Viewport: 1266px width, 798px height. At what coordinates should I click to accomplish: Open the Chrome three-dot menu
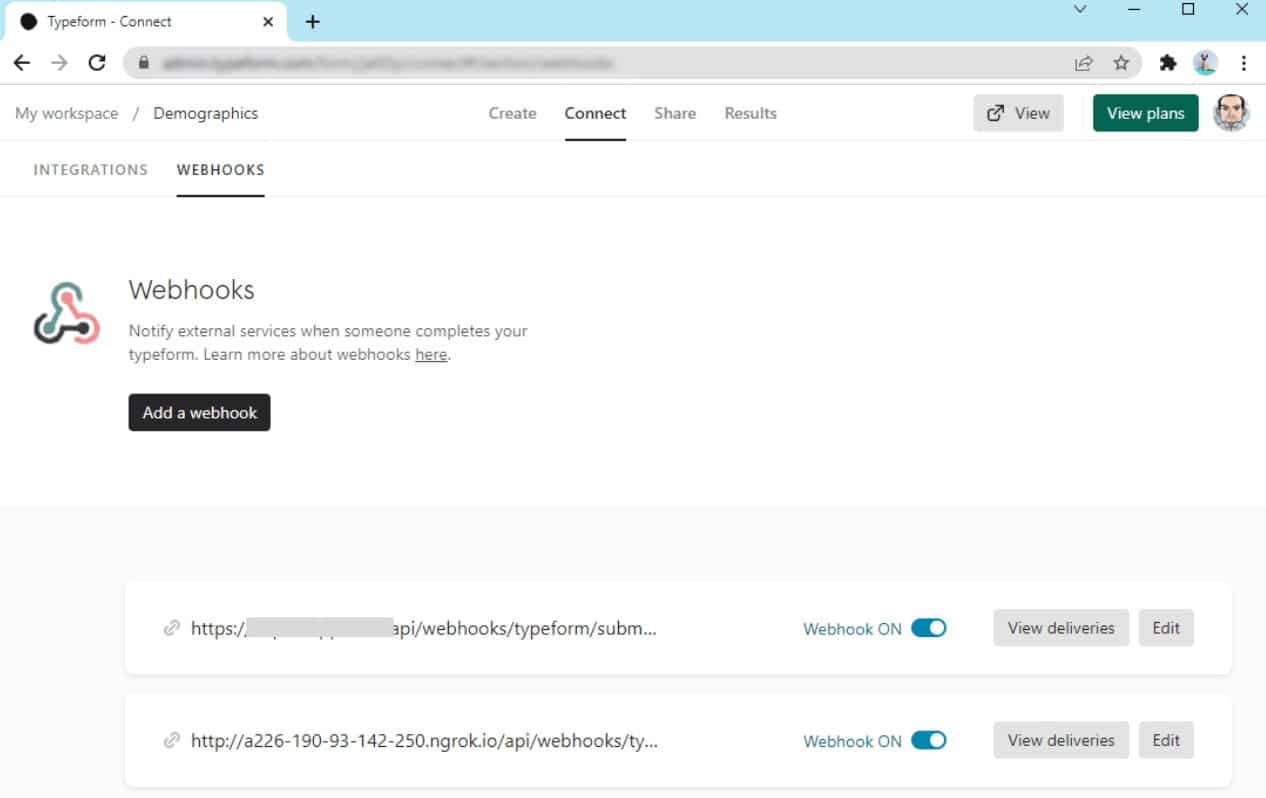pos(1244,63)
